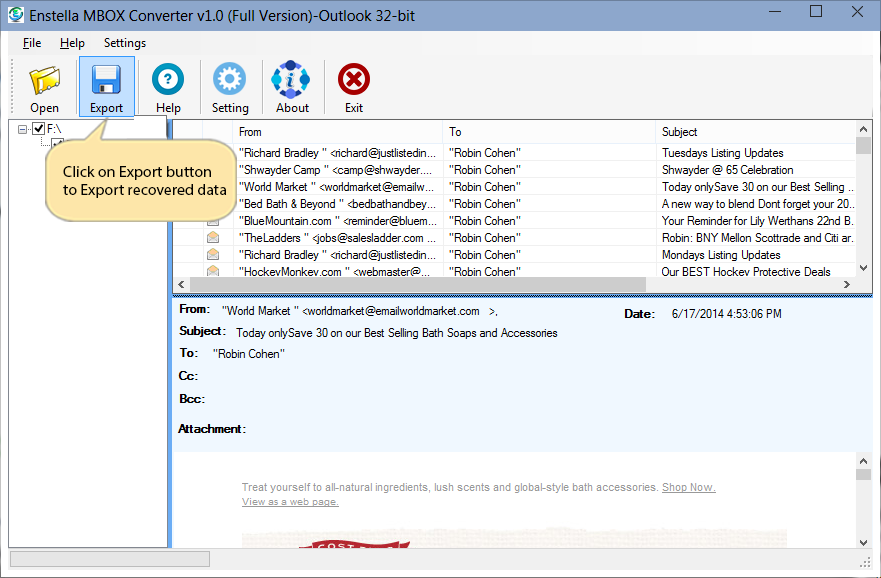The height and width of the screenshot is (578, 881).
Task: Uncheck the F:\ drive checkbox
Action: coord(39,128)
